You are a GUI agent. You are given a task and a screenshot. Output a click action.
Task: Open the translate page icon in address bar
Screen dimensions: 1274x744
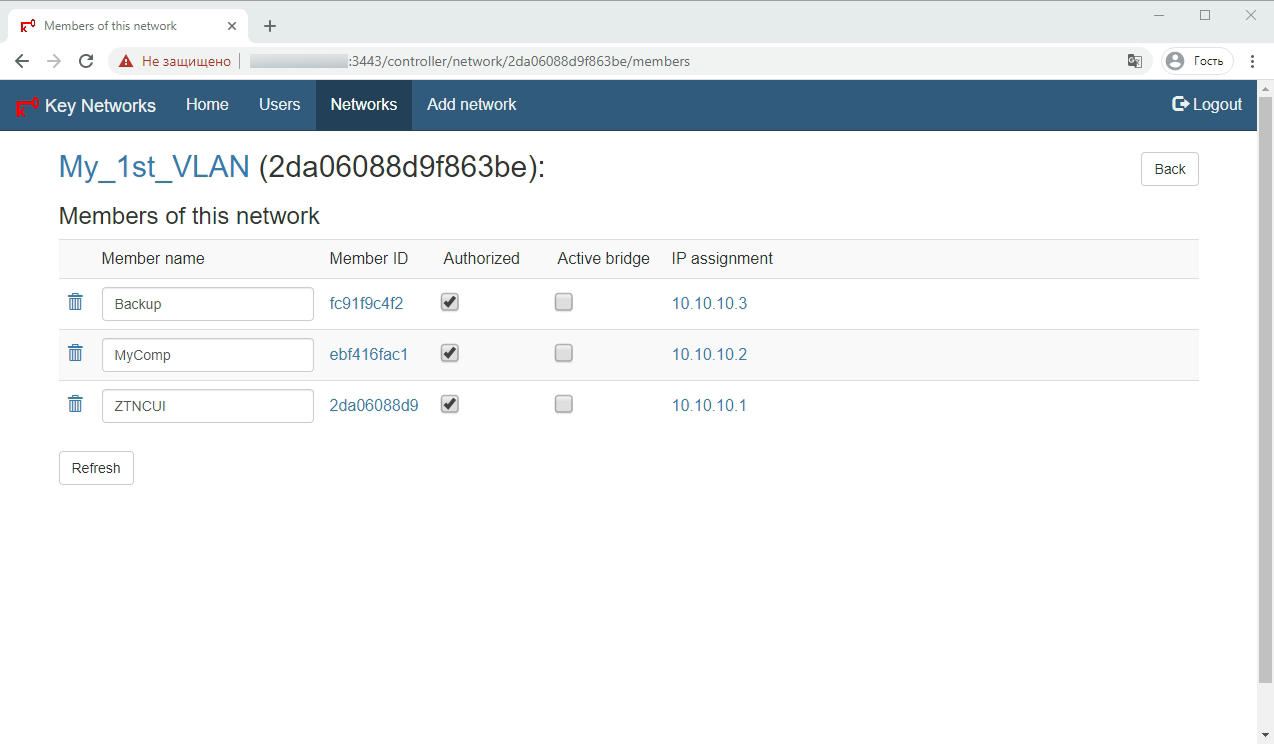coord(1135,61)
